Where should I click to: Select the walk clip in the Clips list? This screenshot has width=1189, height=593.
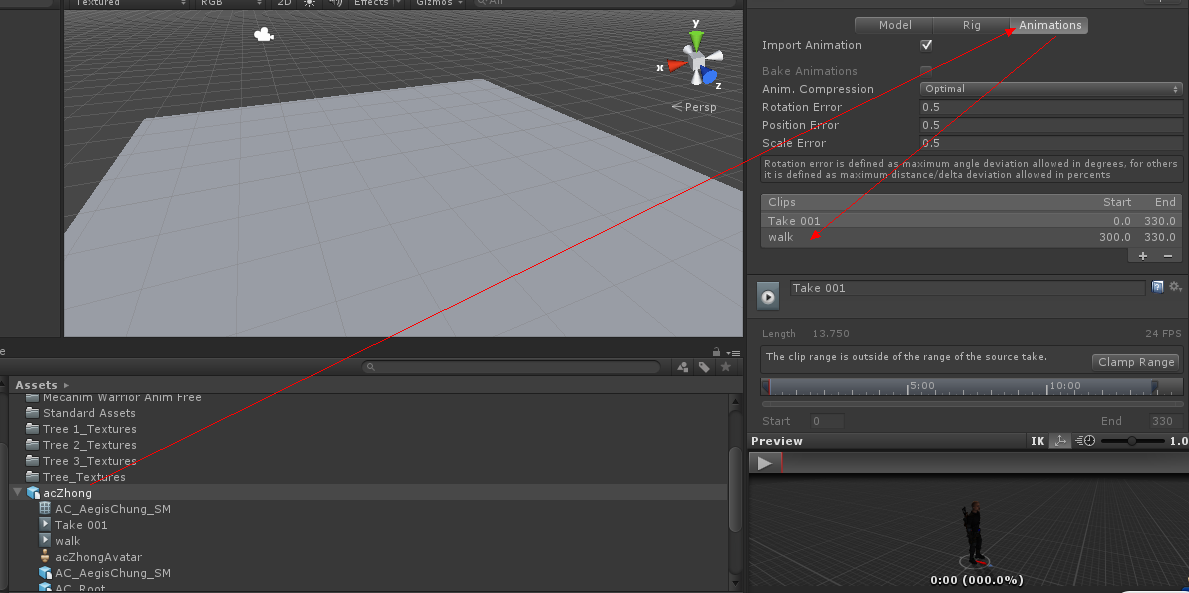[x=971, y=237]
